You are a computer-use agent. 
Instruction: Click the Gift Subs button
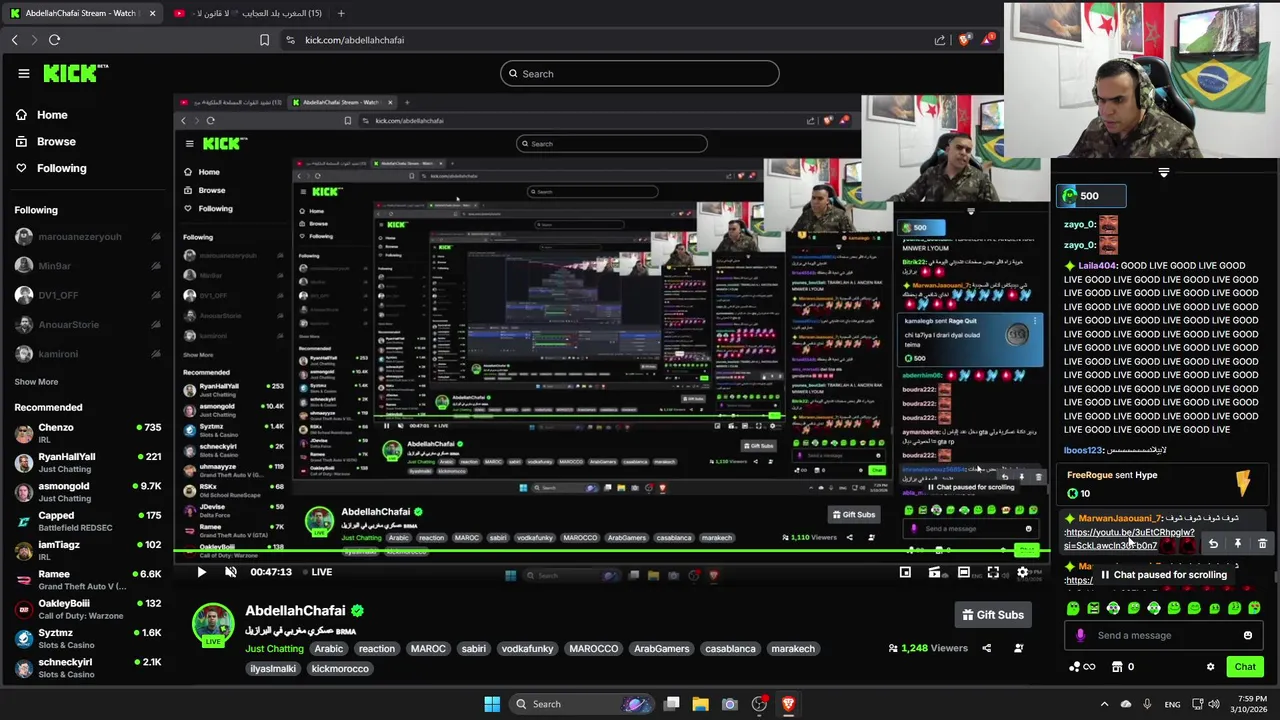click(993, 615)
